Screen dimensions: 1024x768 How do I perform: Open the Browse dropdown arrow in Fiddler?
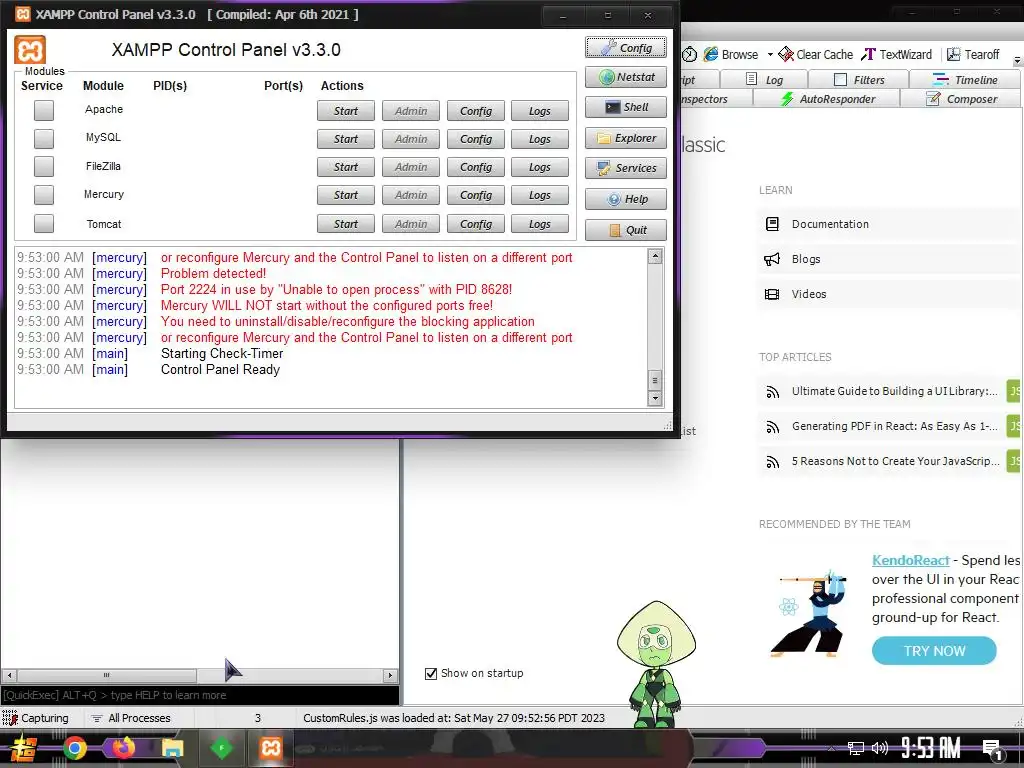pos(770,55)
